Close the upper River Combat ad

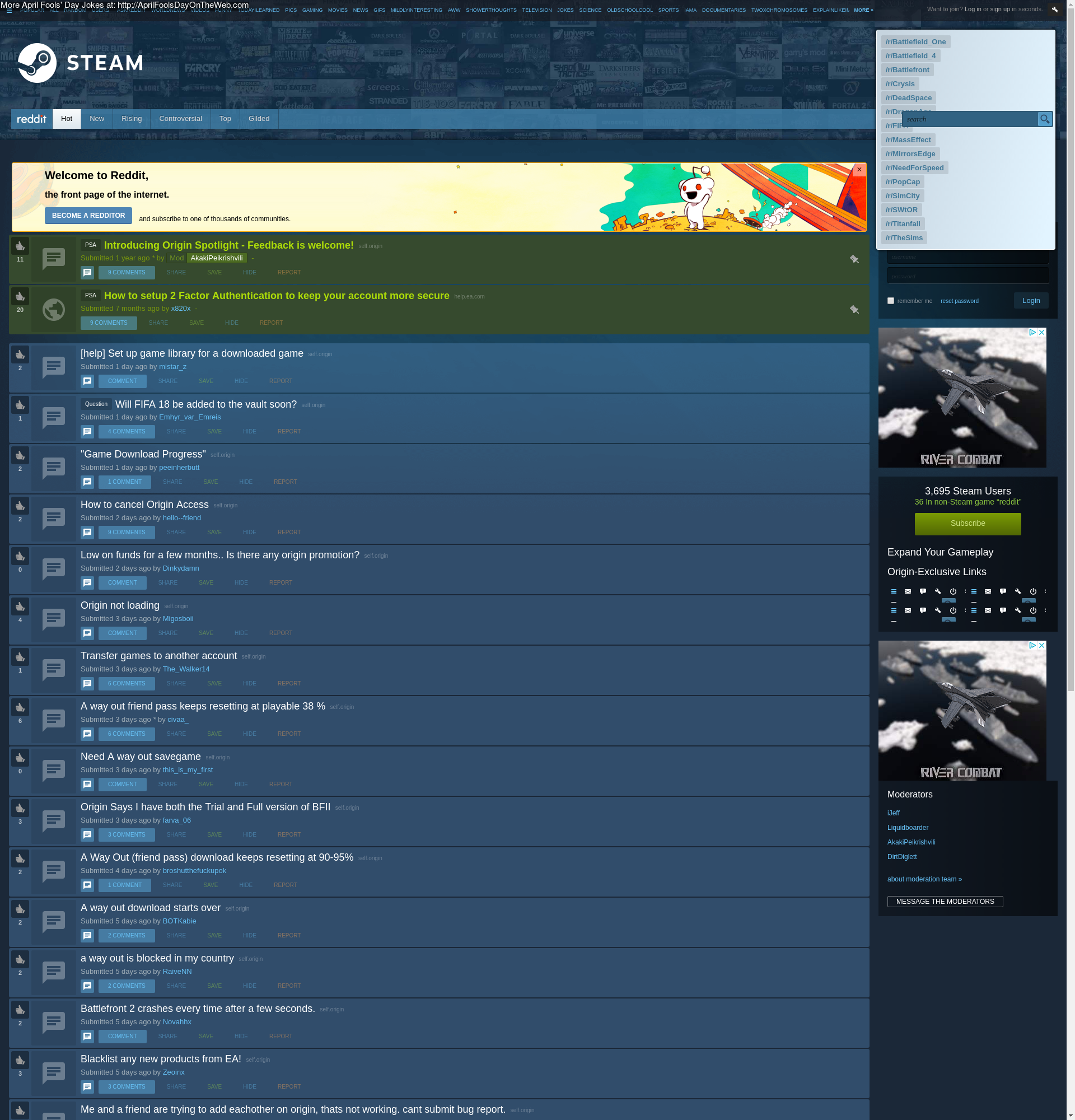pyautogui.click(x=1041, y=332)
